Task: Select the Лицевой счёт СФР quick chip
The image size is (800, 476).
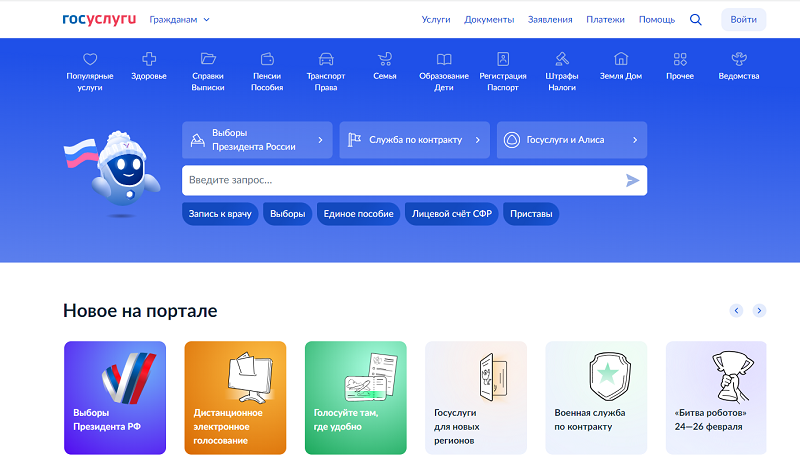Action: 452,214
